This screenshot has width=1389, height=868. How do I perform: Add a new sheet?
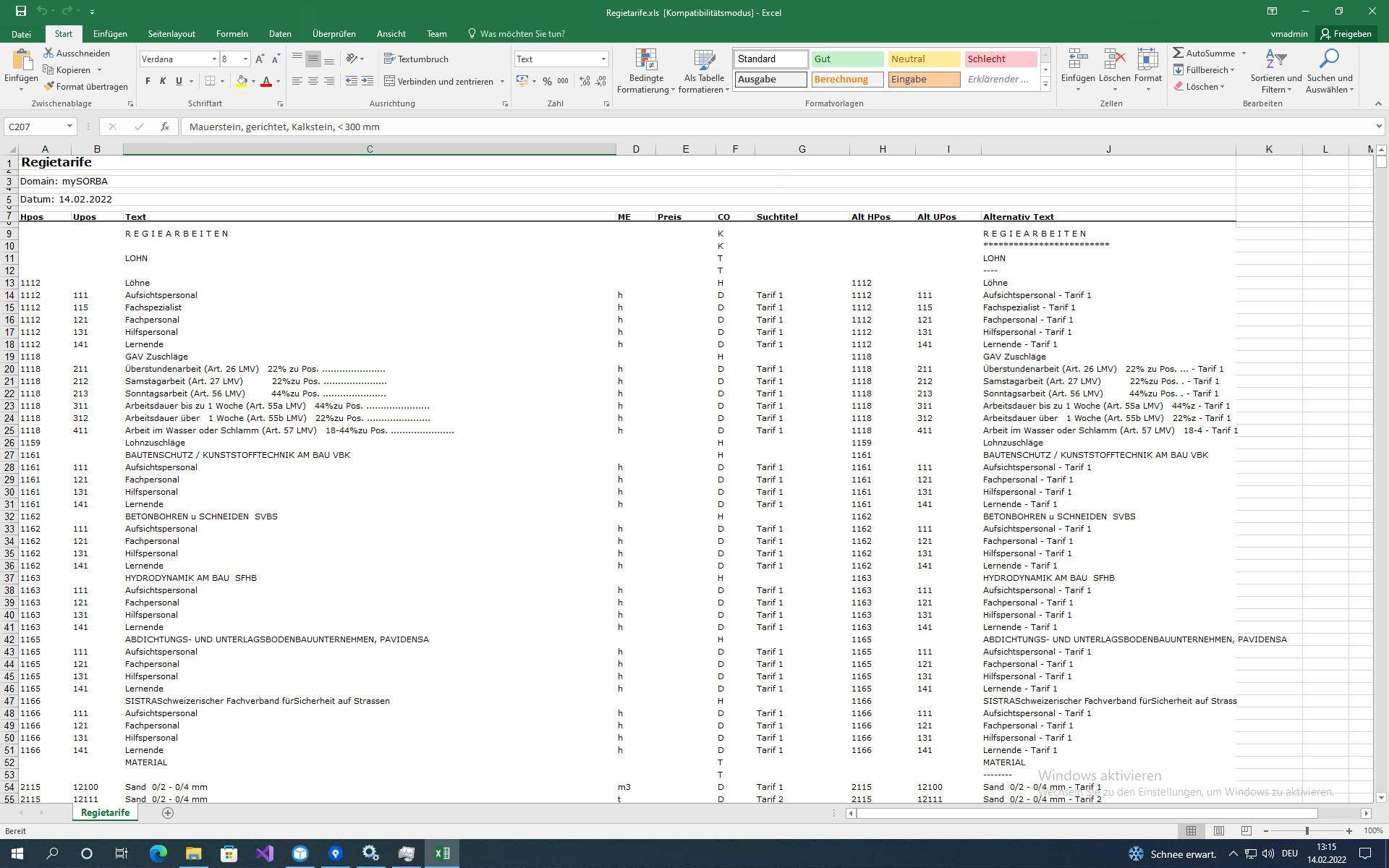click(x=168, y=813)
